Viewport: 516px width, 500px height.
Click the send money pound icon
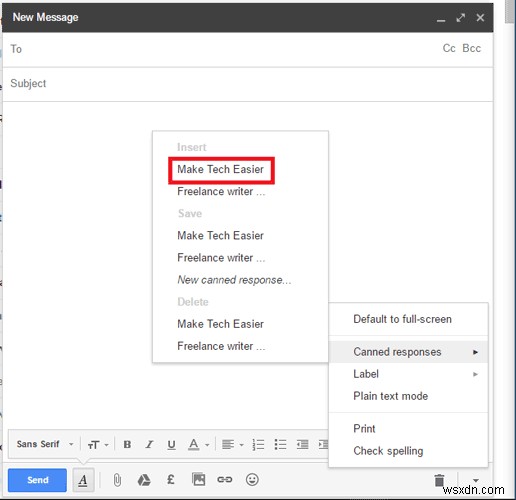point(171,480)
